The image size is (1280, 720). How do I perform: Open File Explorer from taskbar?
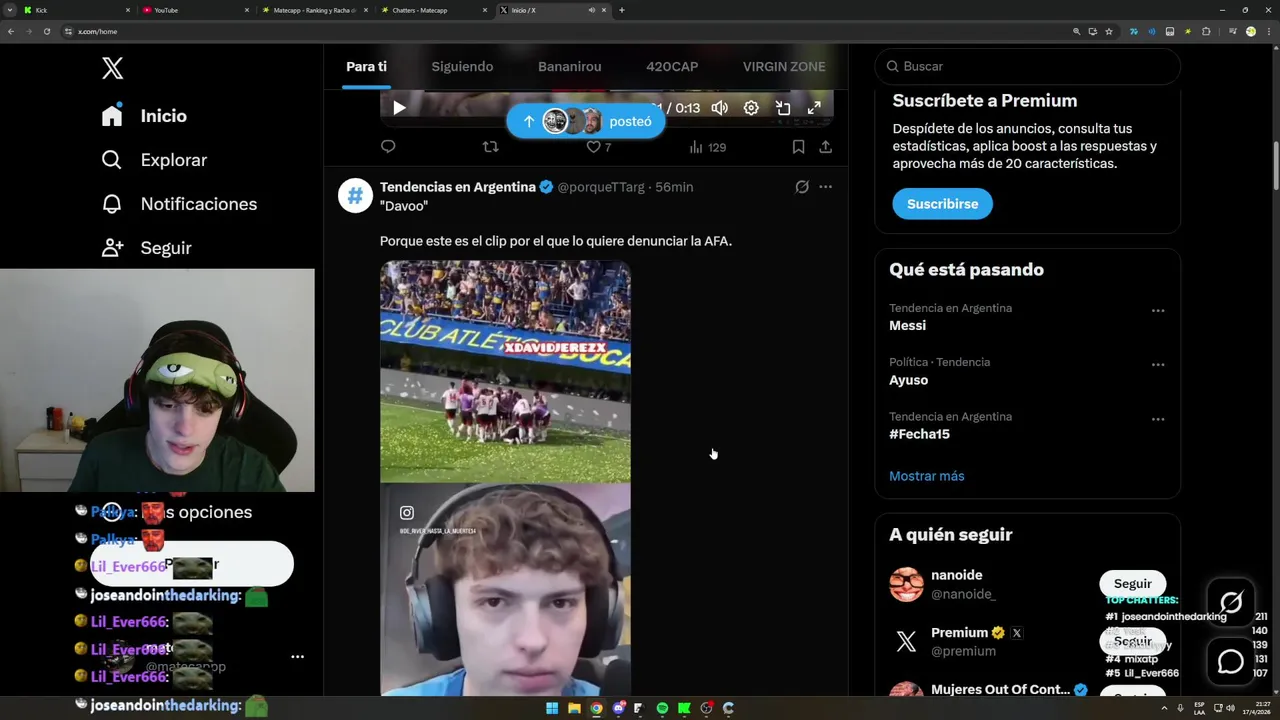coord(574,708)
